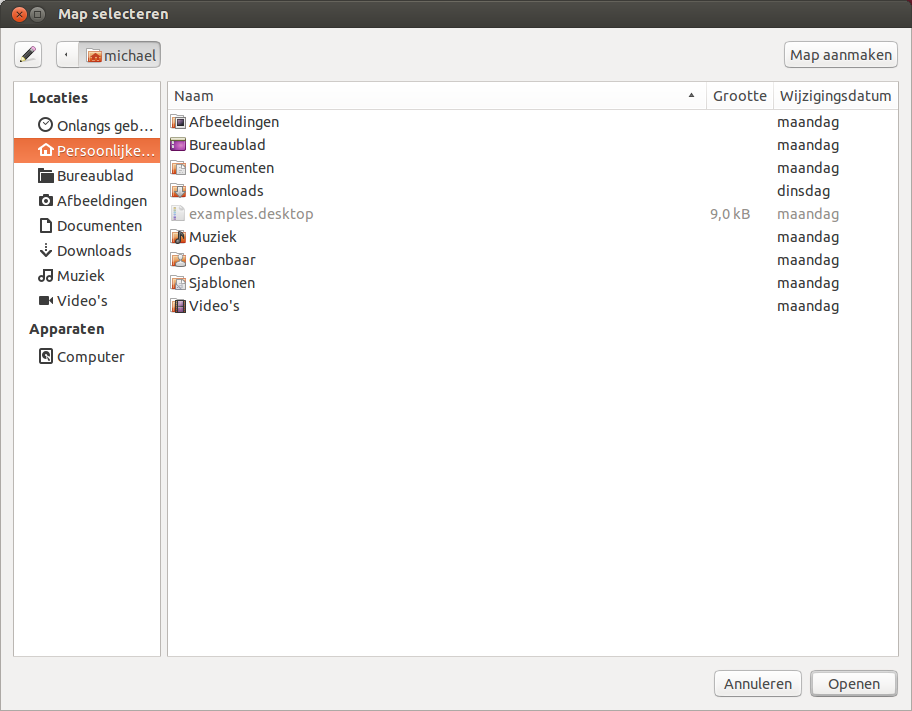Image resolution: width=912 pixels, height=711 pixels.
Task: Open Onlangs gebruikt in sidebar
Action: tap(97, 126)
